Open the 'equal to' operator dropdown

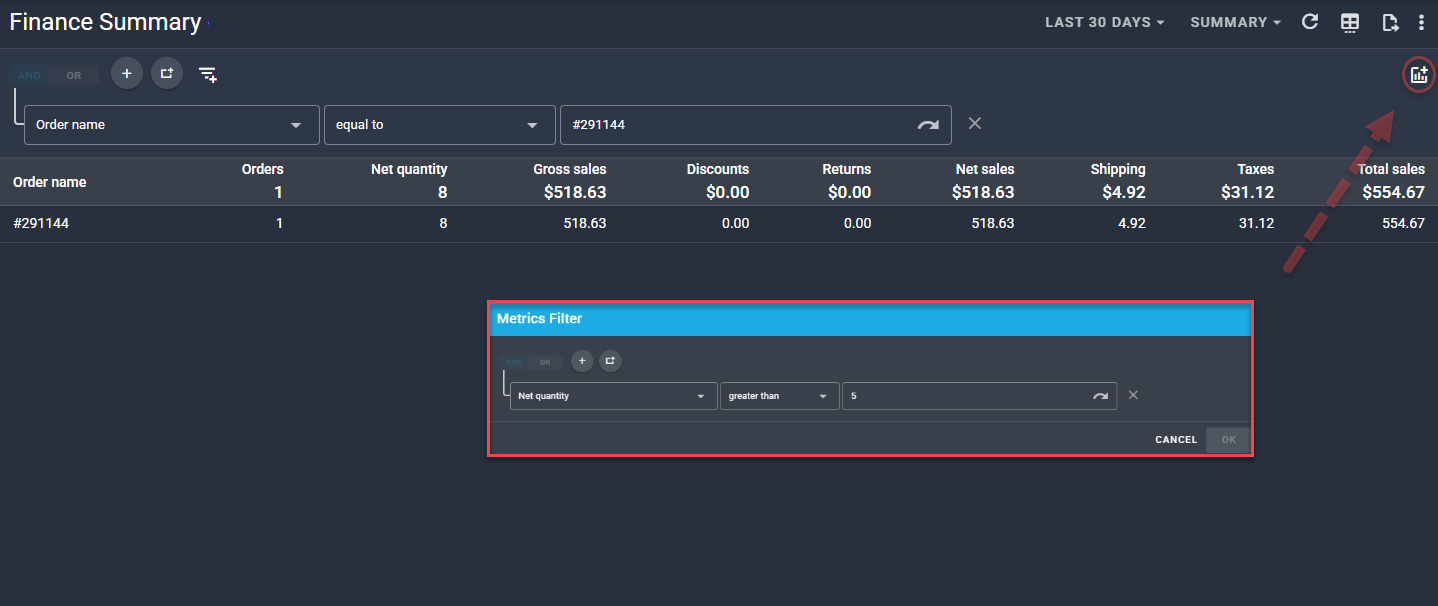click(x=439, y=125)
